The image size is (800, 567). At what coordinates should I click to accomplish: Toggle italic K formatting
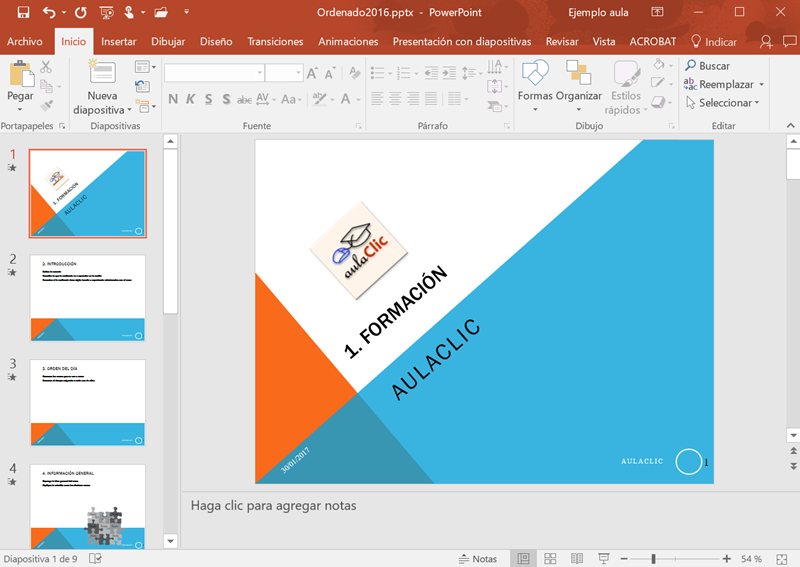click(x=190, y=99)
